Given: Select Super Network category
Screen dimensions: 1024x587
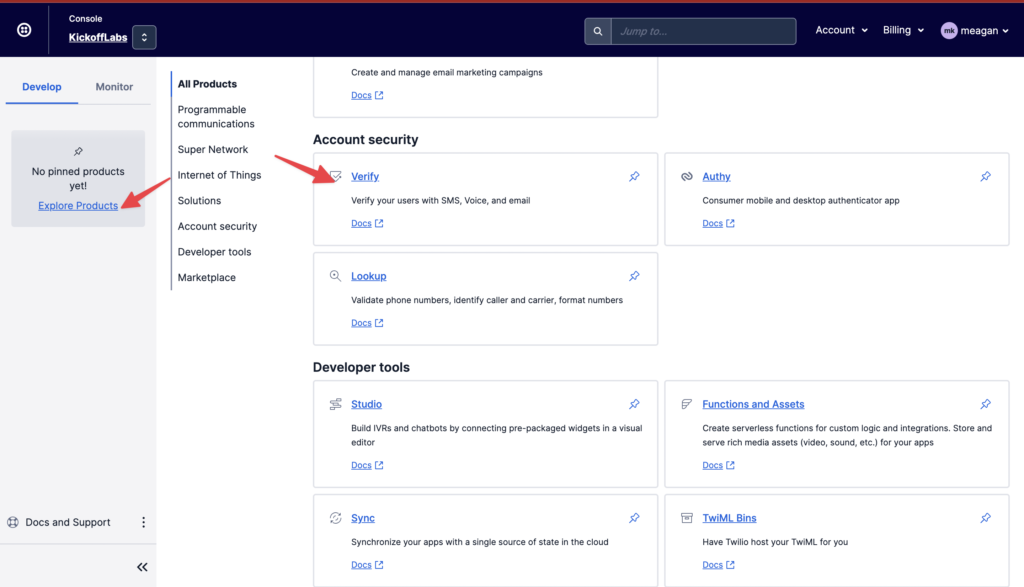Looking at the screenshot, I should [x=213, y=150].
